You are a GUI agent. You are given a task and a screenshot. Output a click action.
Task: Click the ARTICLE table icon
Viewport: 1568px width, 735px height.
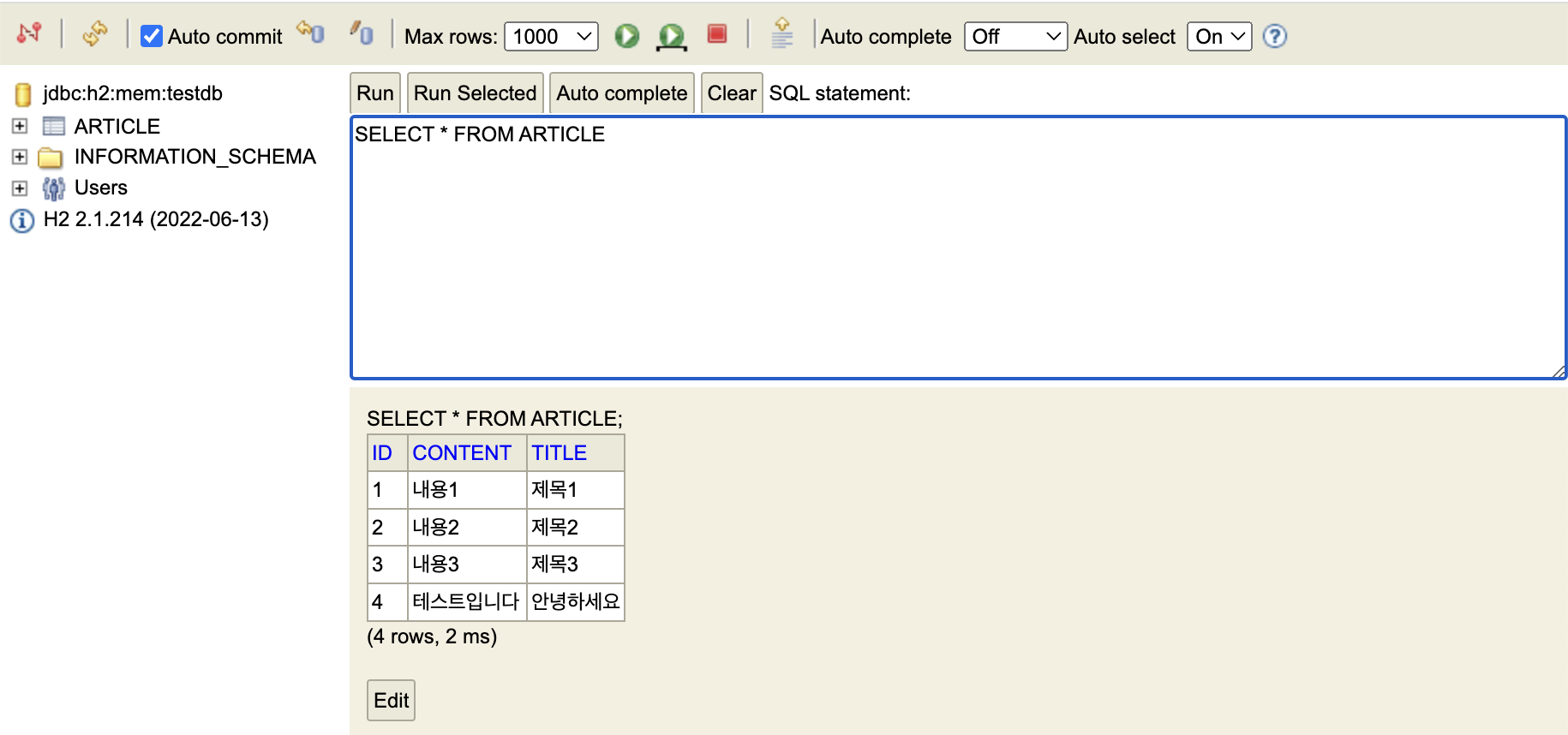(53, 127)
